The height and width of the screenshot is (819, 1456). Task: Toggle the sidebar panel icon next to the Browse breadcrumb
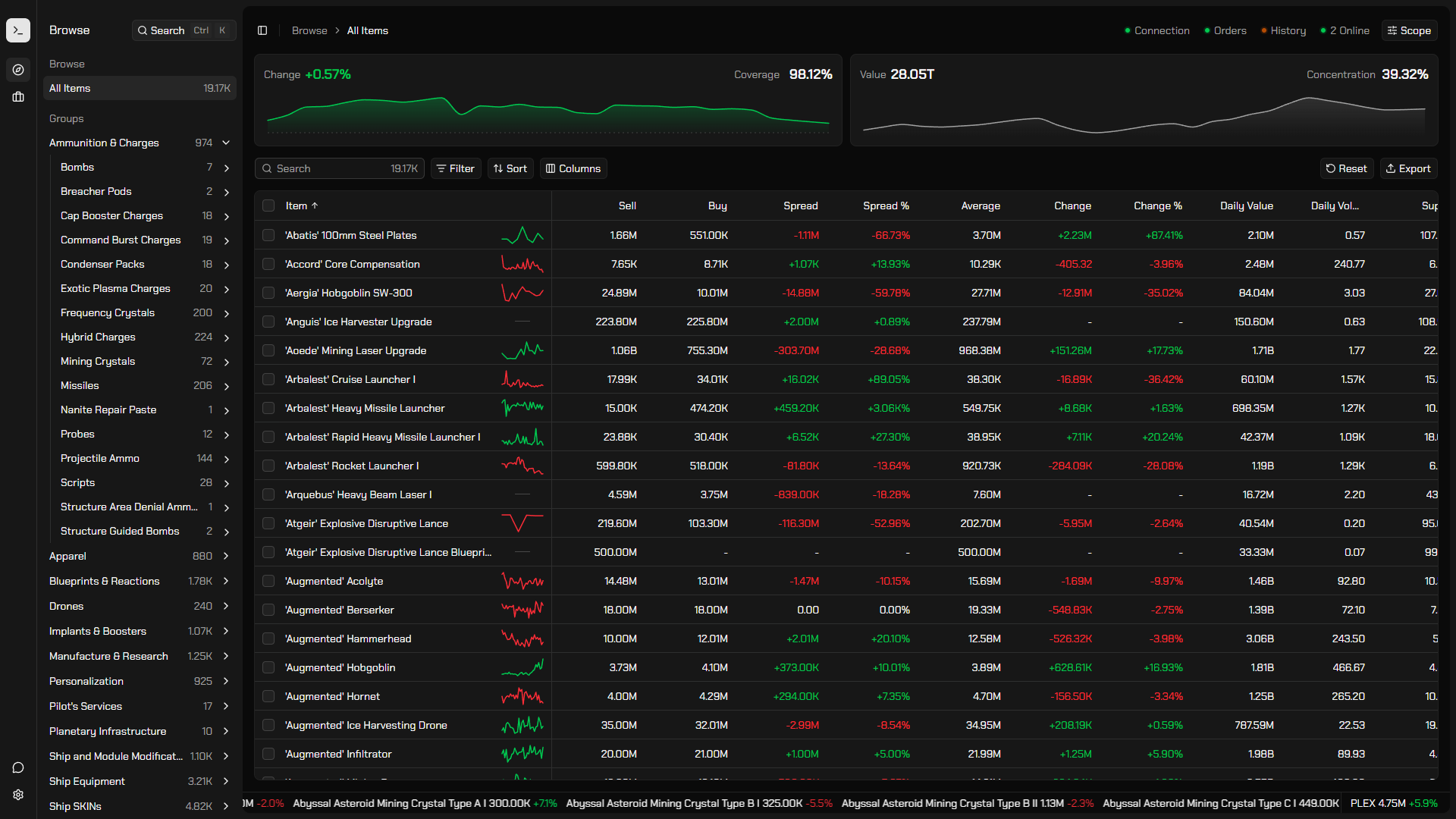(262, 30)
